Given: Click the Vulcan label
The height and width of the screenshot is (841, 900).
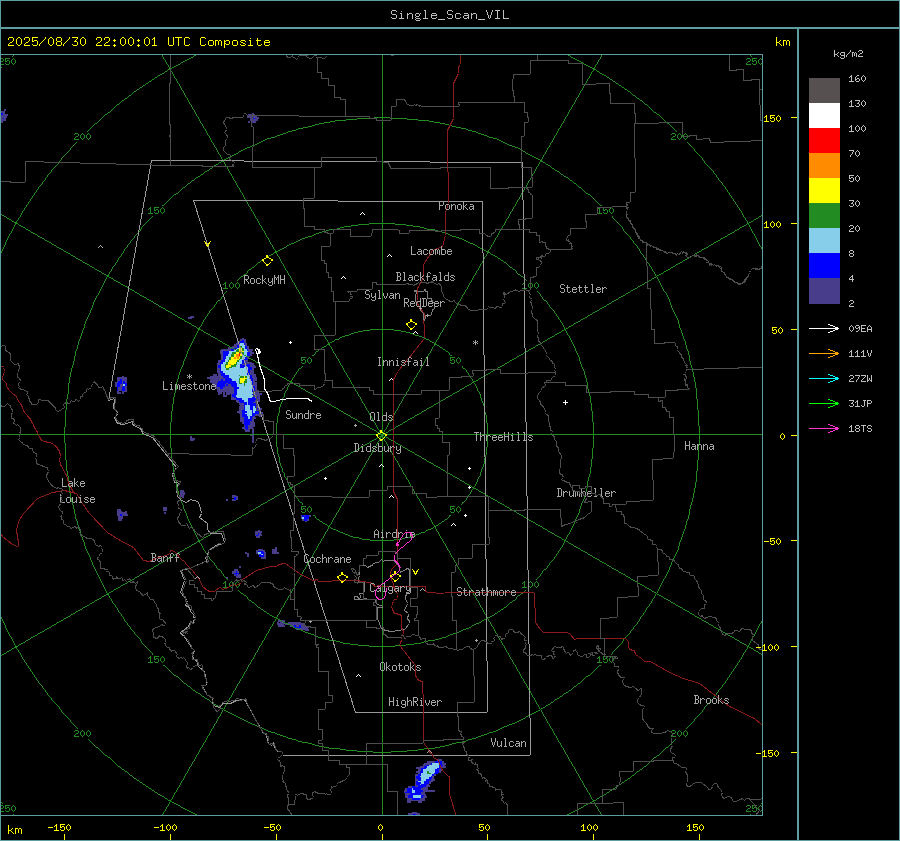Looking at the screenshot, I should [508, 742].
